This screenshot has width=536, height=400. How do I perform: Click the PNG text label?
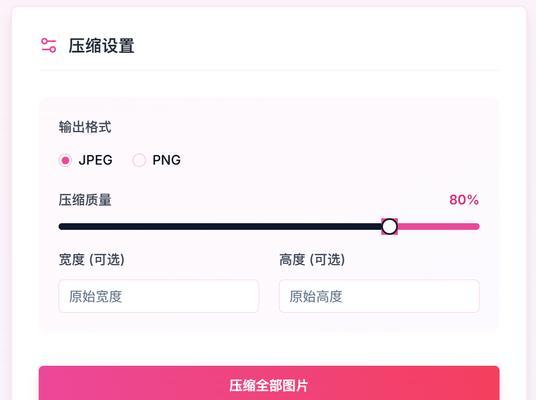tap(166, 160)
